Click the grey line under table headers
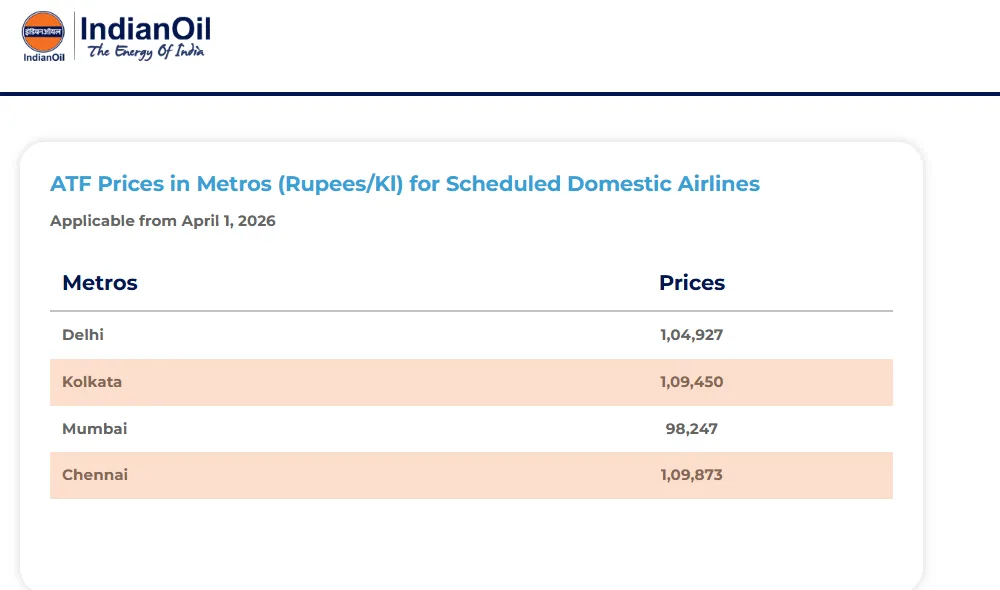 [x=471, y=311]
